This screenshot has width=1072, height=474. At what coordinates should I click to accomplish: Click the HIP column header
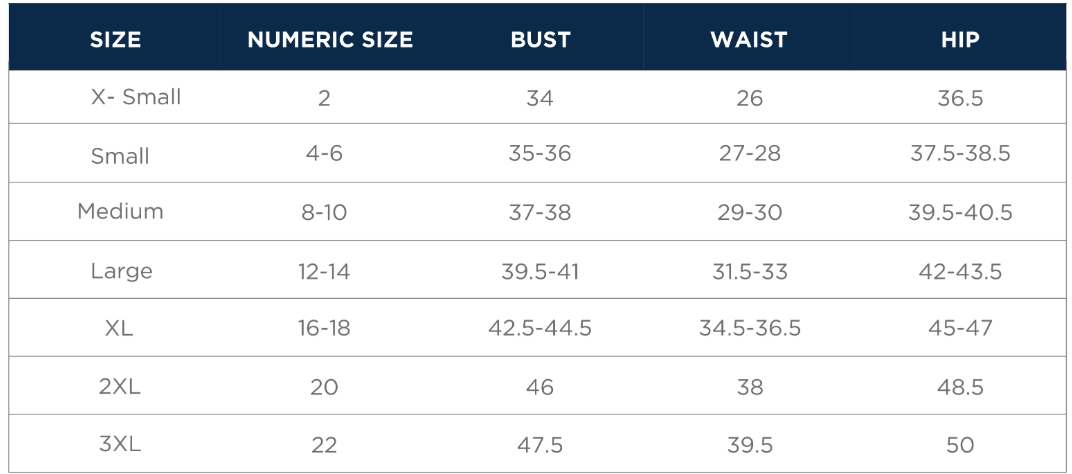[x=960, y=40]
